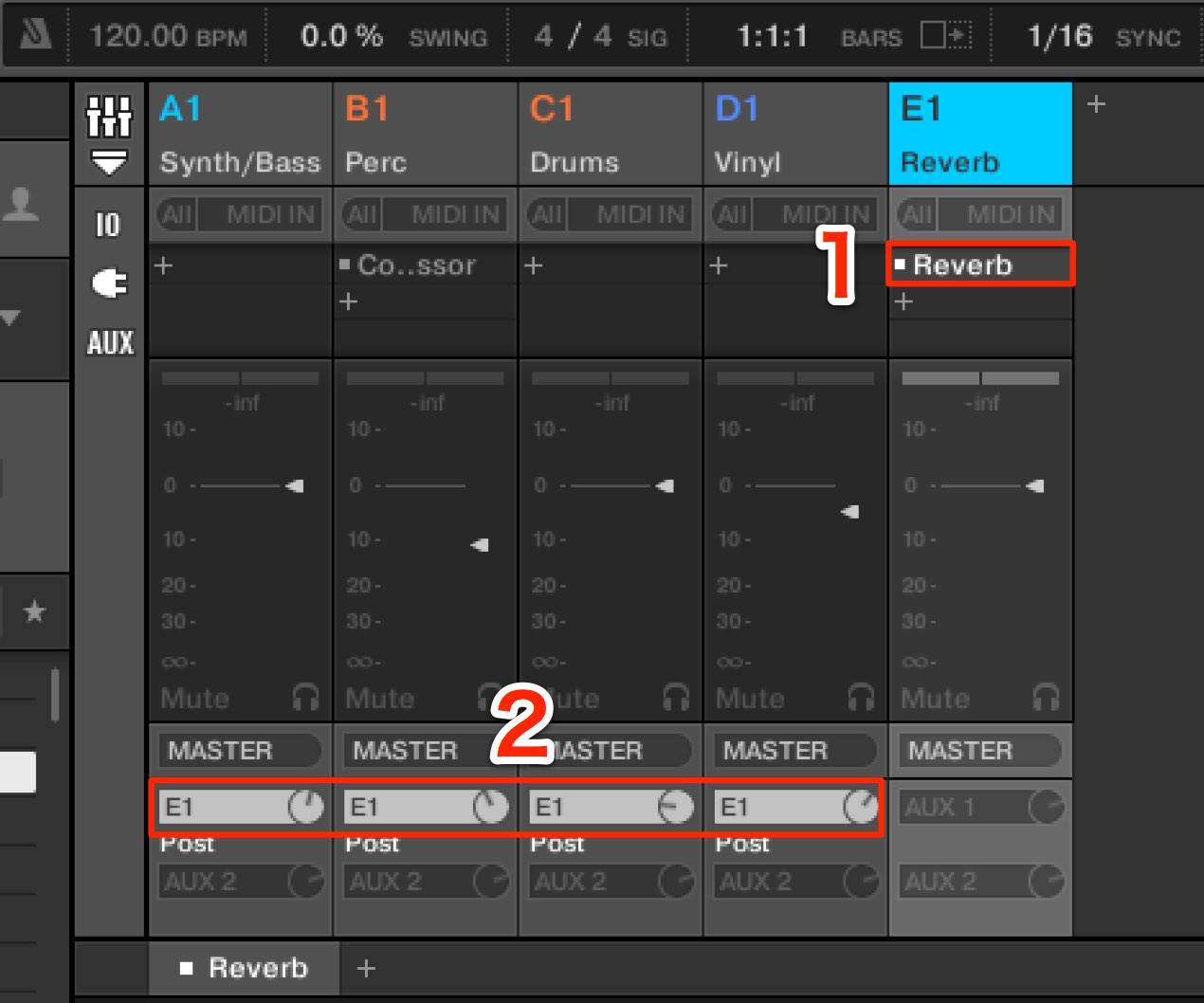
Task: Add plug-in to D1 Vinyl channel
Action: [719, 265]
